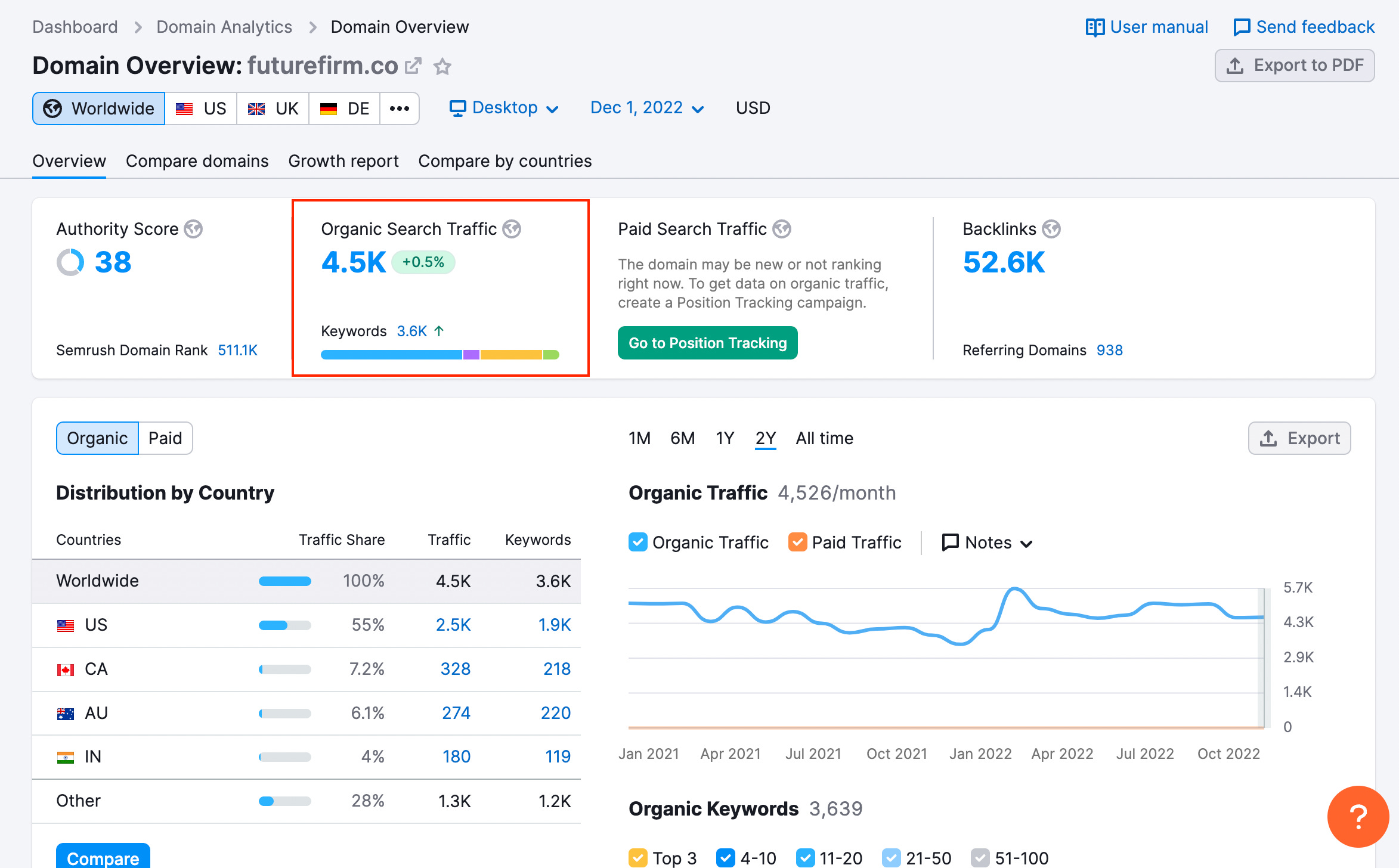Switch to the Paid toggle

165,438
